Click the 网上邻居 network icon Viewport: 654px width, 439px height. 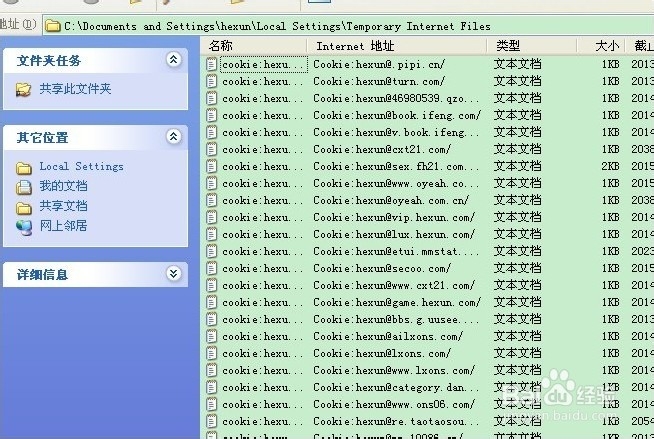24,228
